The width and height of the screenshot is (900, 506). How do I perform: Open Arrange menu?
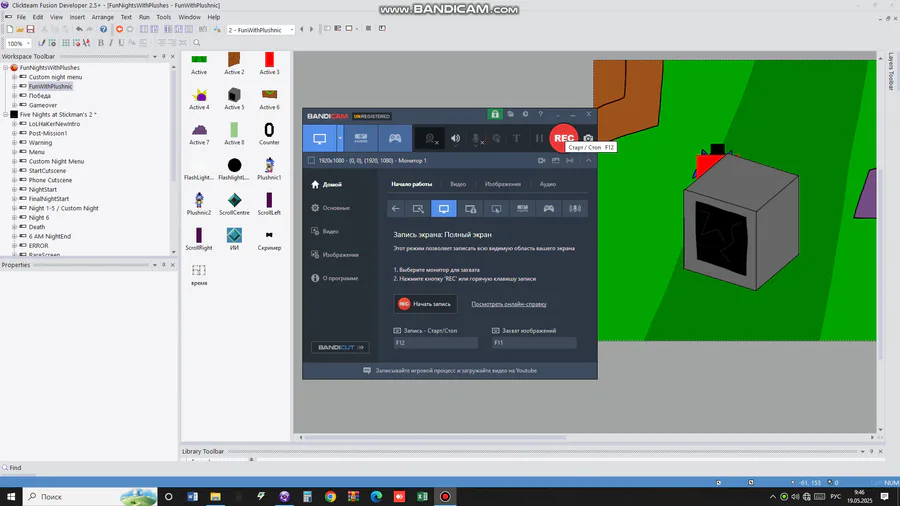(x=103, y=17)
